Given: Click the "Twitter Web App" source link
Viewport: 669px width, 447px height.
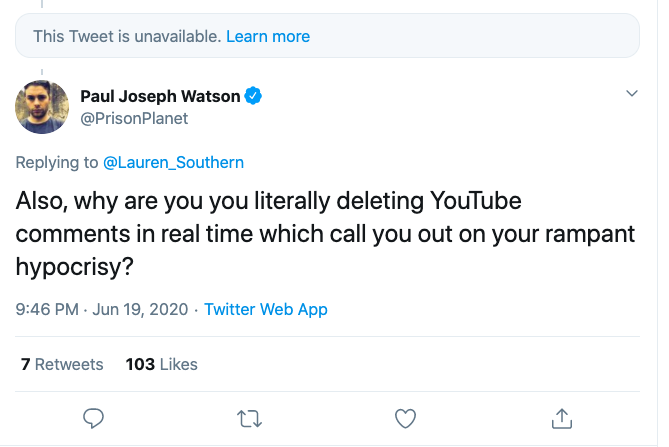Looking at the screenshot, I should tap(266, 309).
